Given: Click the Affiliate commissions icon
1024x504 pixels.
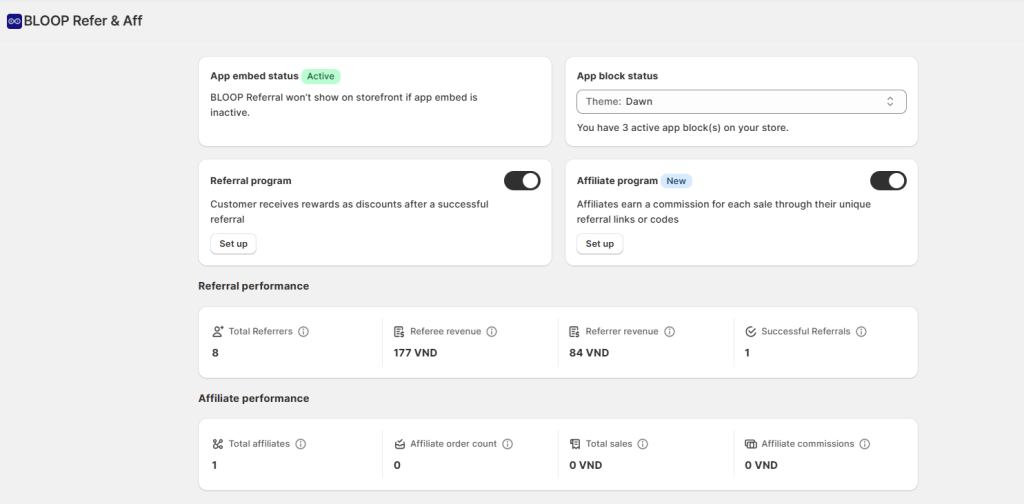Looking at the screenshot, I should 750,444.
